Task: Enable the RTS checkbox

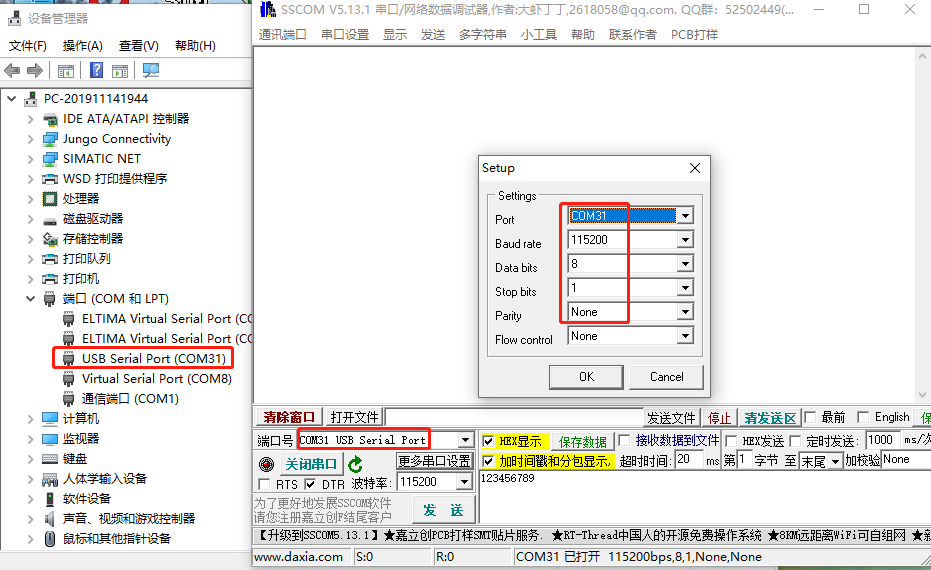Action: click(265, 485)
